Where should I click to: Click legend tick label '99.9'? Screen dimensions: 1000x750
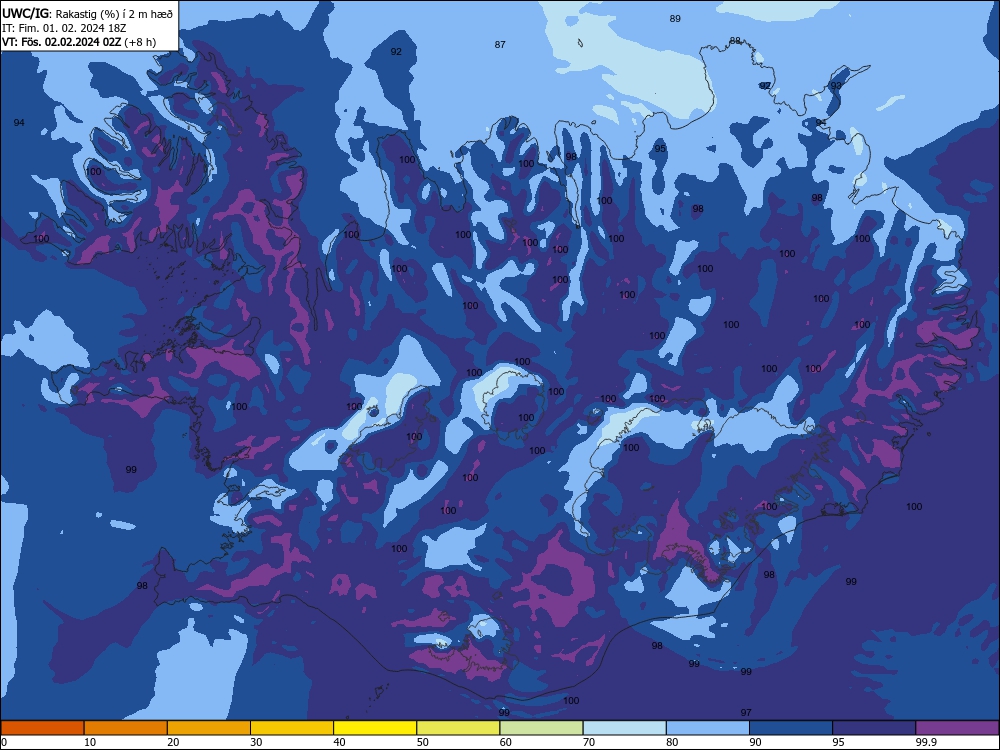tap(926, 742)
